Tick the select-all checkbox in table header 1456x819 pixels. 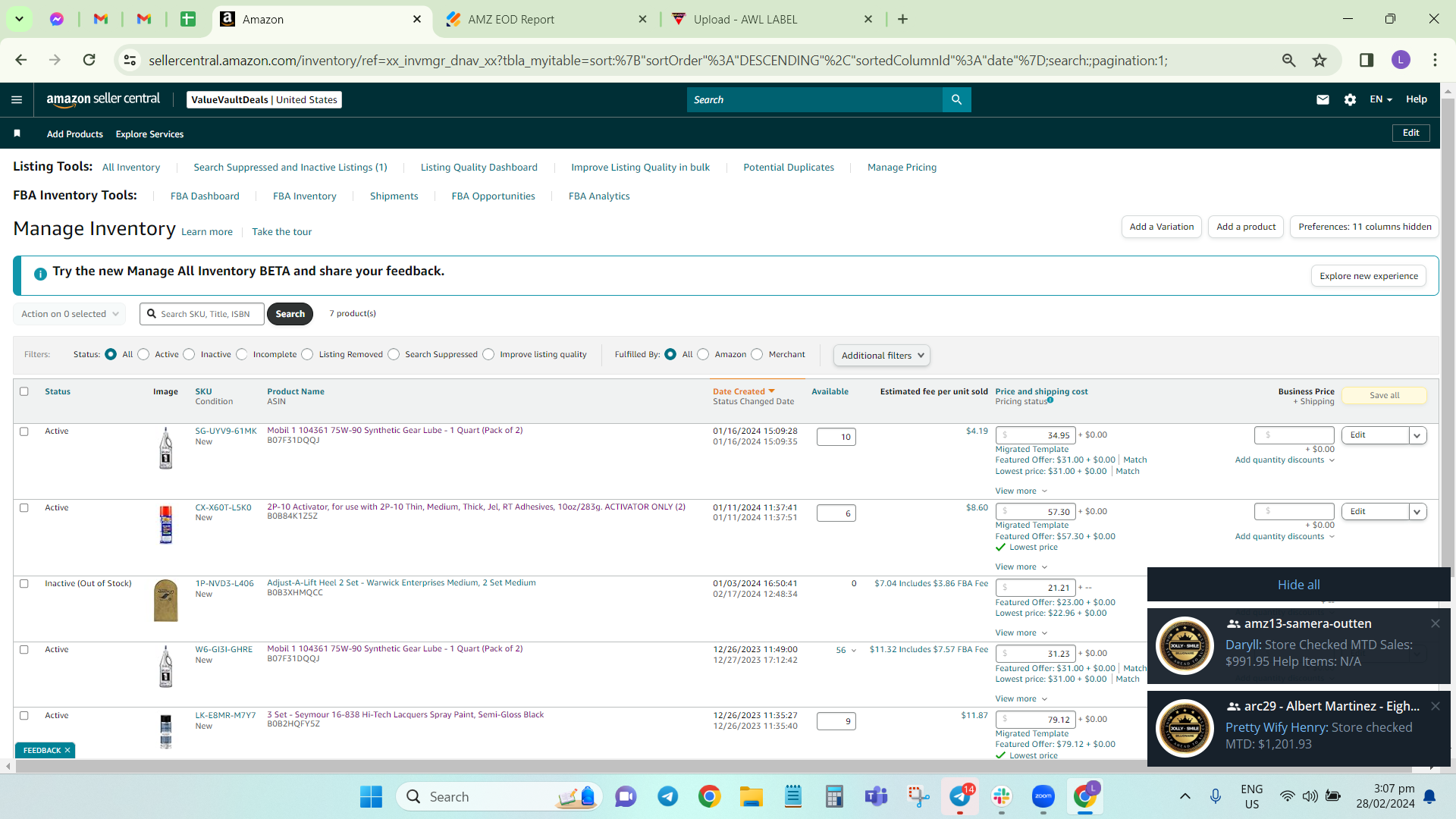[24, 391]
